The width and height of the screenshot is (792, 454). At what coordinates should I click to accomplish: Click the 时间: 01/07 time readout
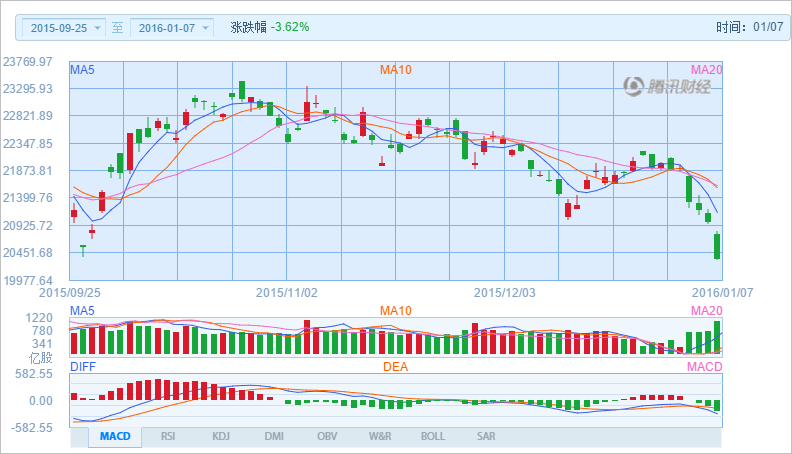[x=750, y=27]
